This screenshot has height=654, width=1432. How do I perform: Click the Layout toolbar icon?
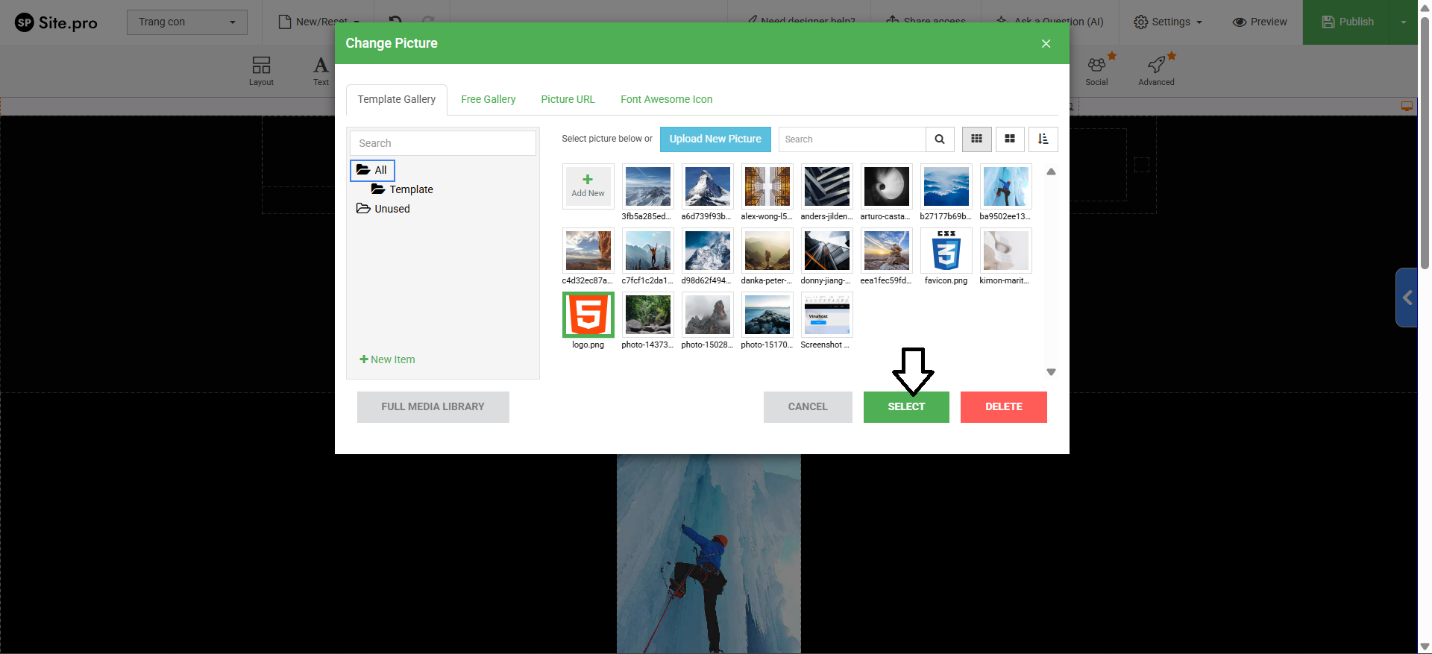tap(261, 70)
